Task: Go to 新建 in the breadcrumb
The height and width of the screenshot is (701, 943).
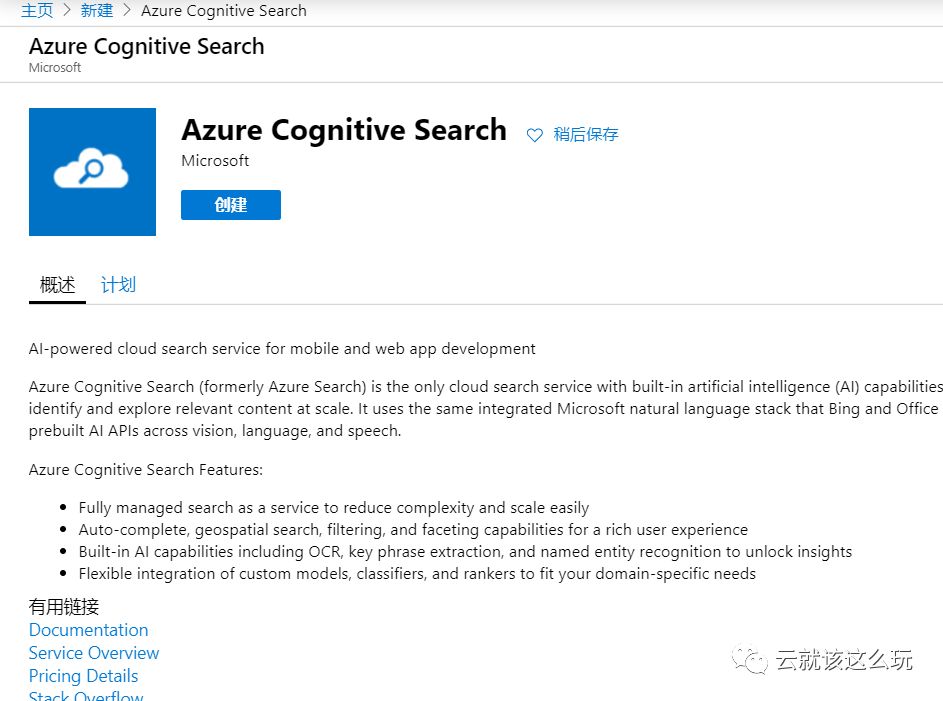Action: [x=96, y=11]
